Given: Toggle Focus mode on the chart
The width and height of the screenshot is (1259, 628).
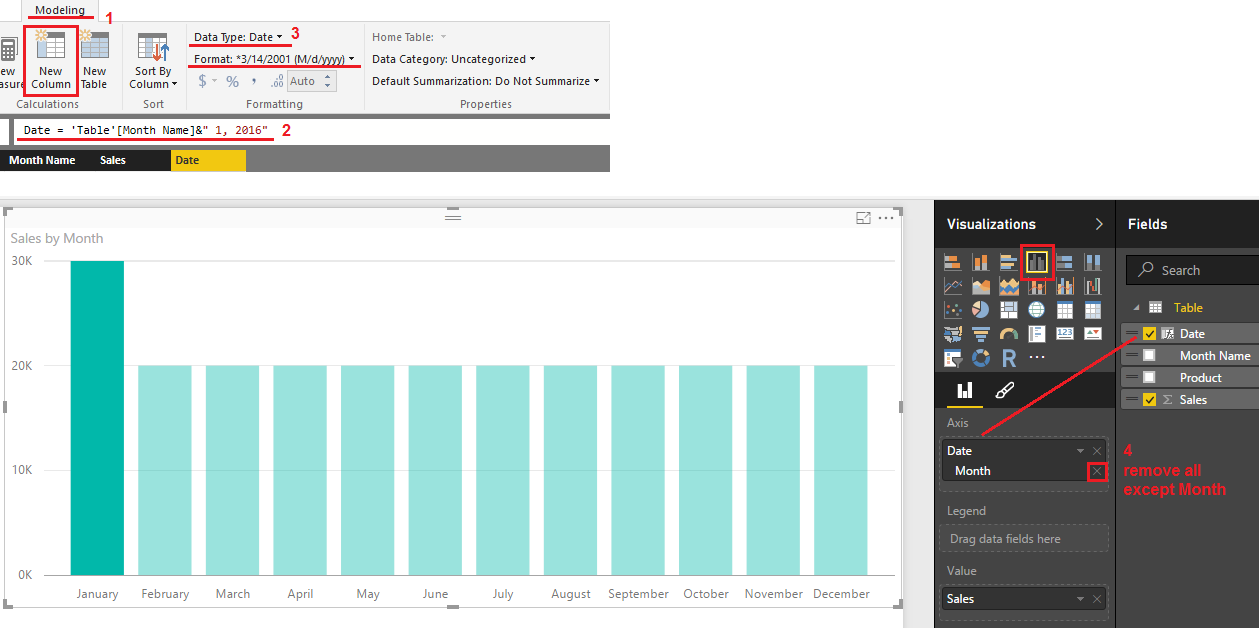Looking at the screenshot, I should click(863, 218).
